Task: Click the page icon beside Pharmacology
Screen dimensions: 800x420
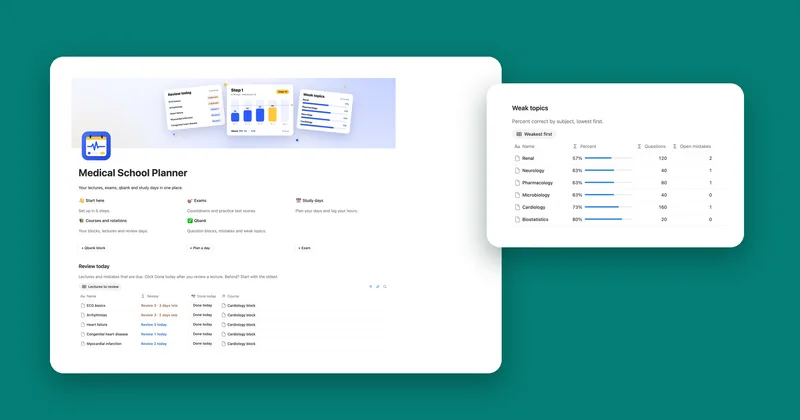Action: 517,183
